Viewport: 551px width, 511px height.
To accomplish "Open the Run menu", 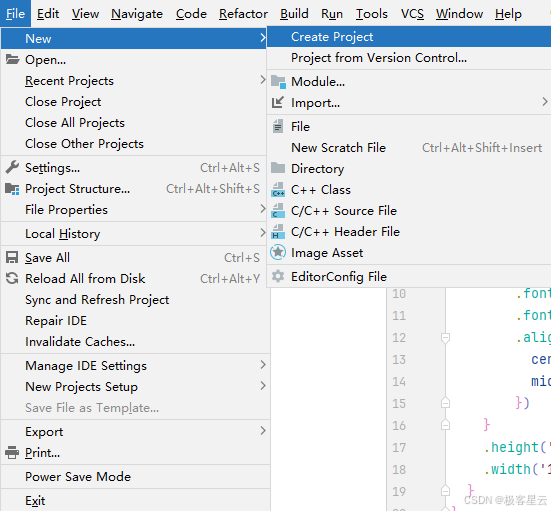I will (332, 14).
